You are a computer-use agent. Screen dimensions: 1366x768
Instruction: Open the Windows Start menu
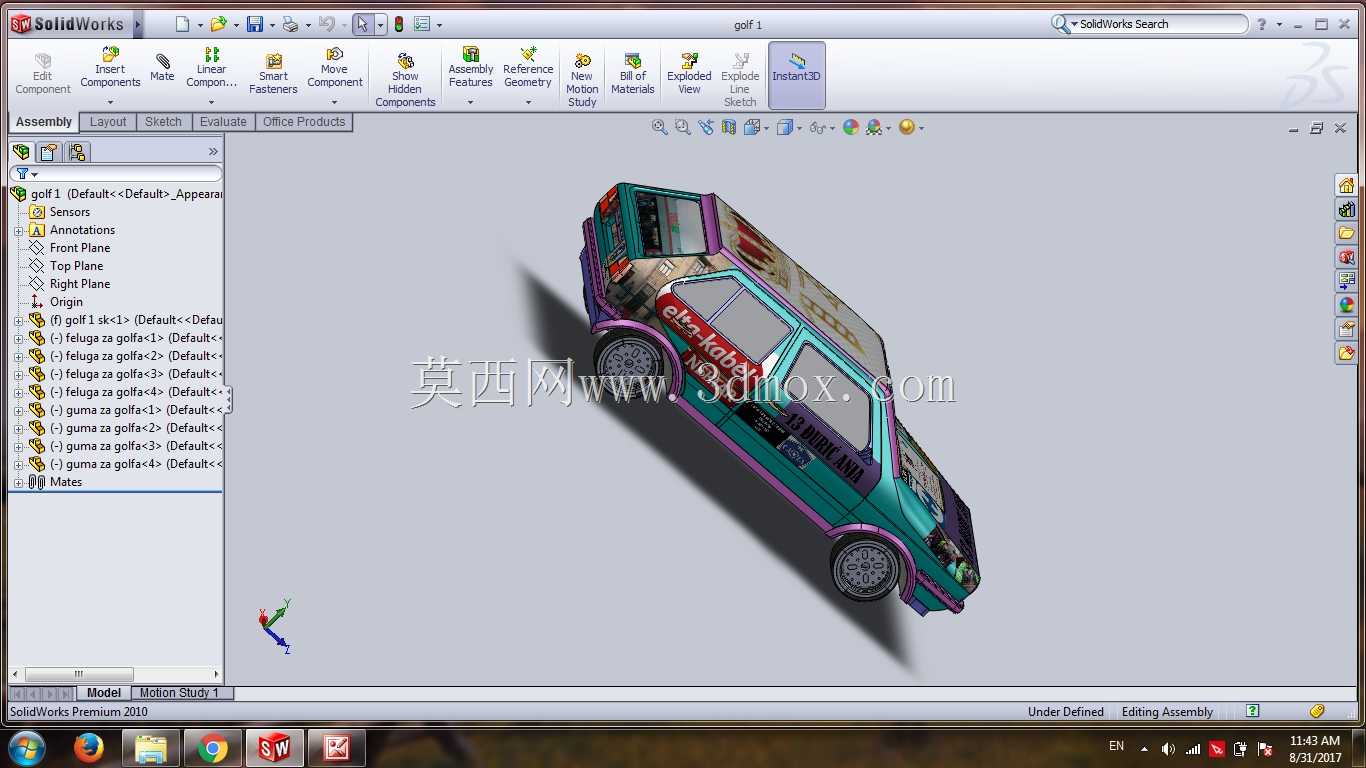click(x=26, y=748)
